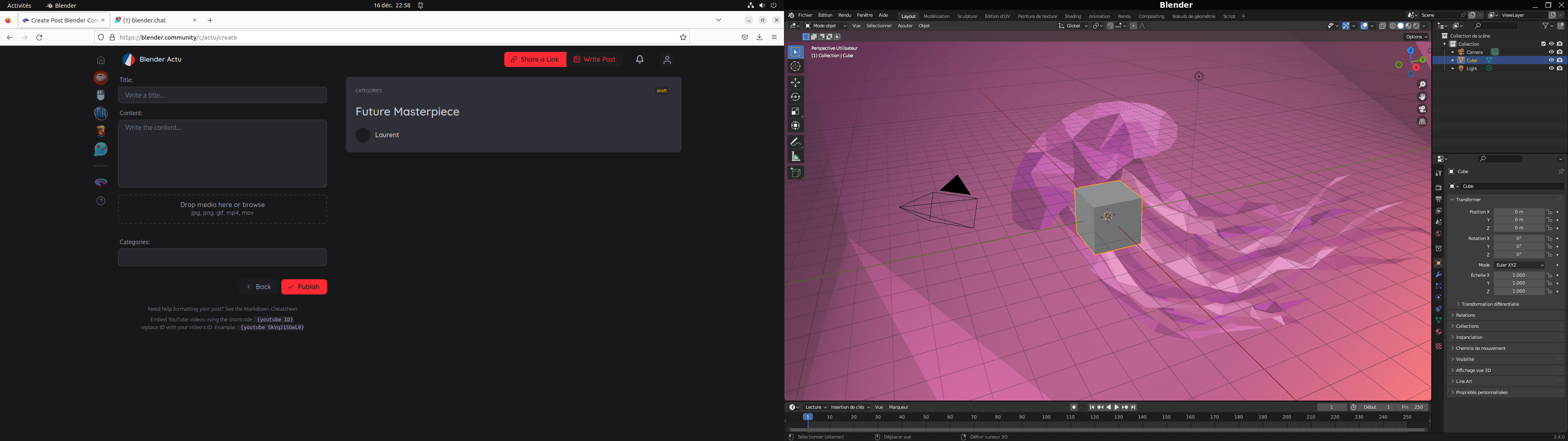The width and height of the screenshot is (1568, 441).
Task: Open the Euler XYZ rotation mode dropdown
Action: click(1519, 265)
